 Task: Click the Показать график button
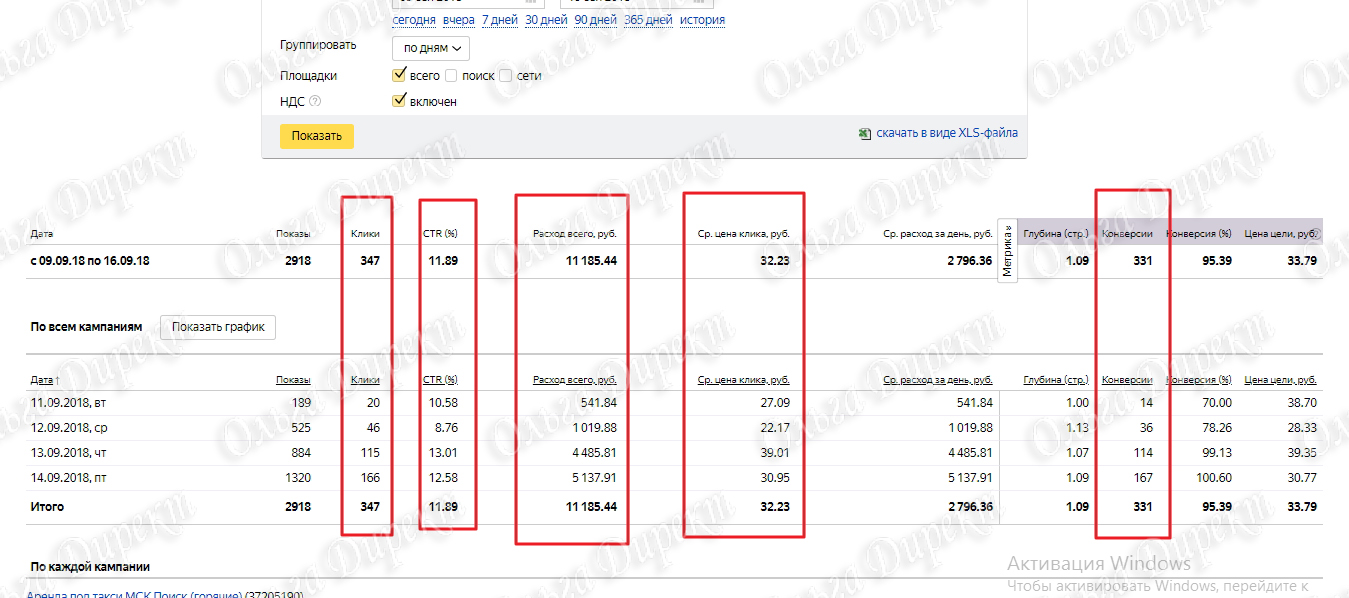pyautogui.click(x=218, y=327)
